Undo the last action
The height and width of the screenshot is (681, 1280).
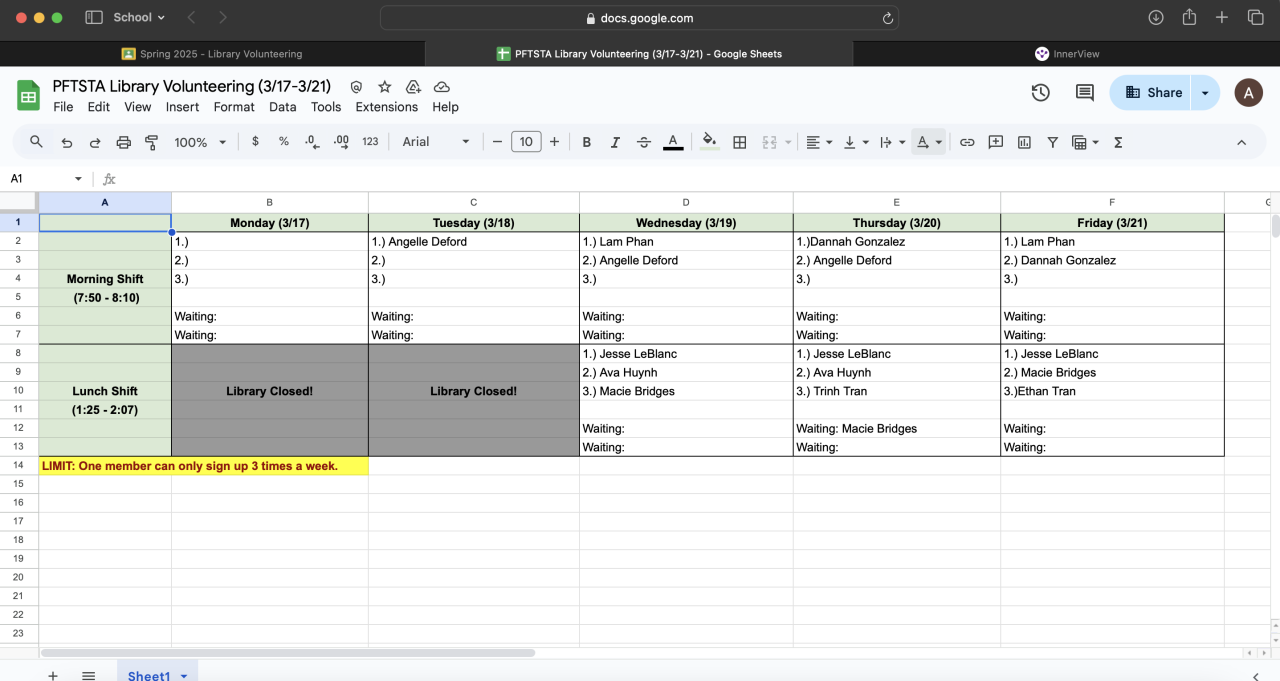click(x=67, y=142)
